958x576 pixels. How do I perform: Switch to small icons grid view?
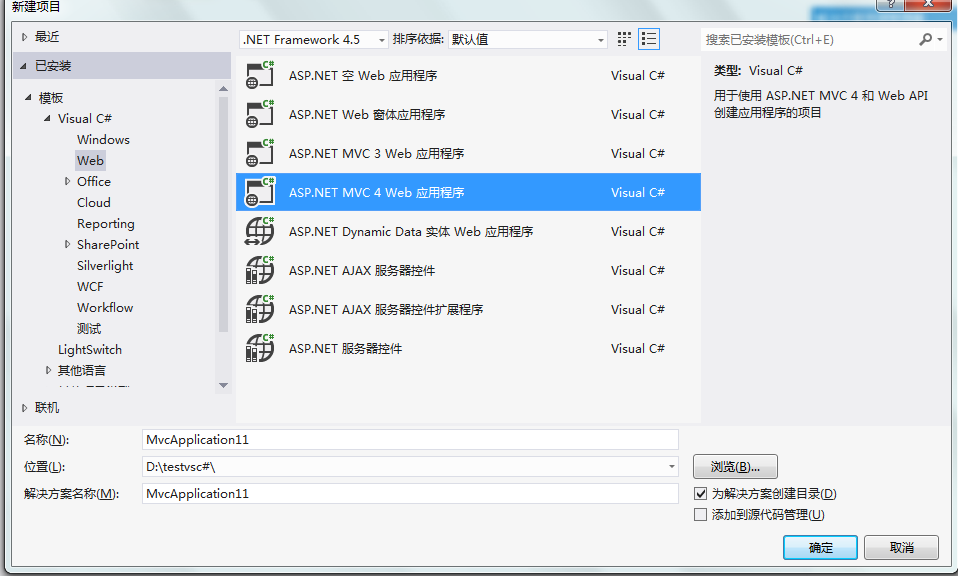pos(624,39)
